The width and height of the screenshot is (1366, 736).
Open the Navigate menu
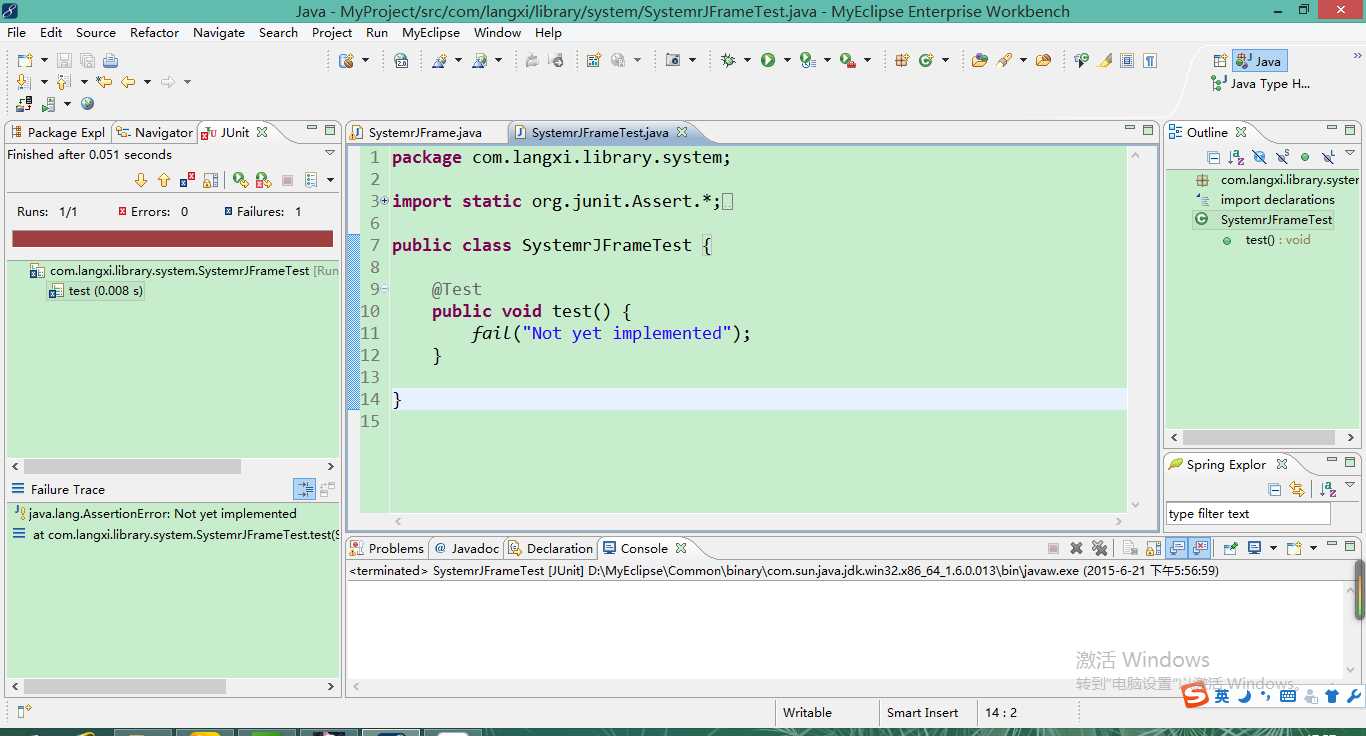pos(219,32)
